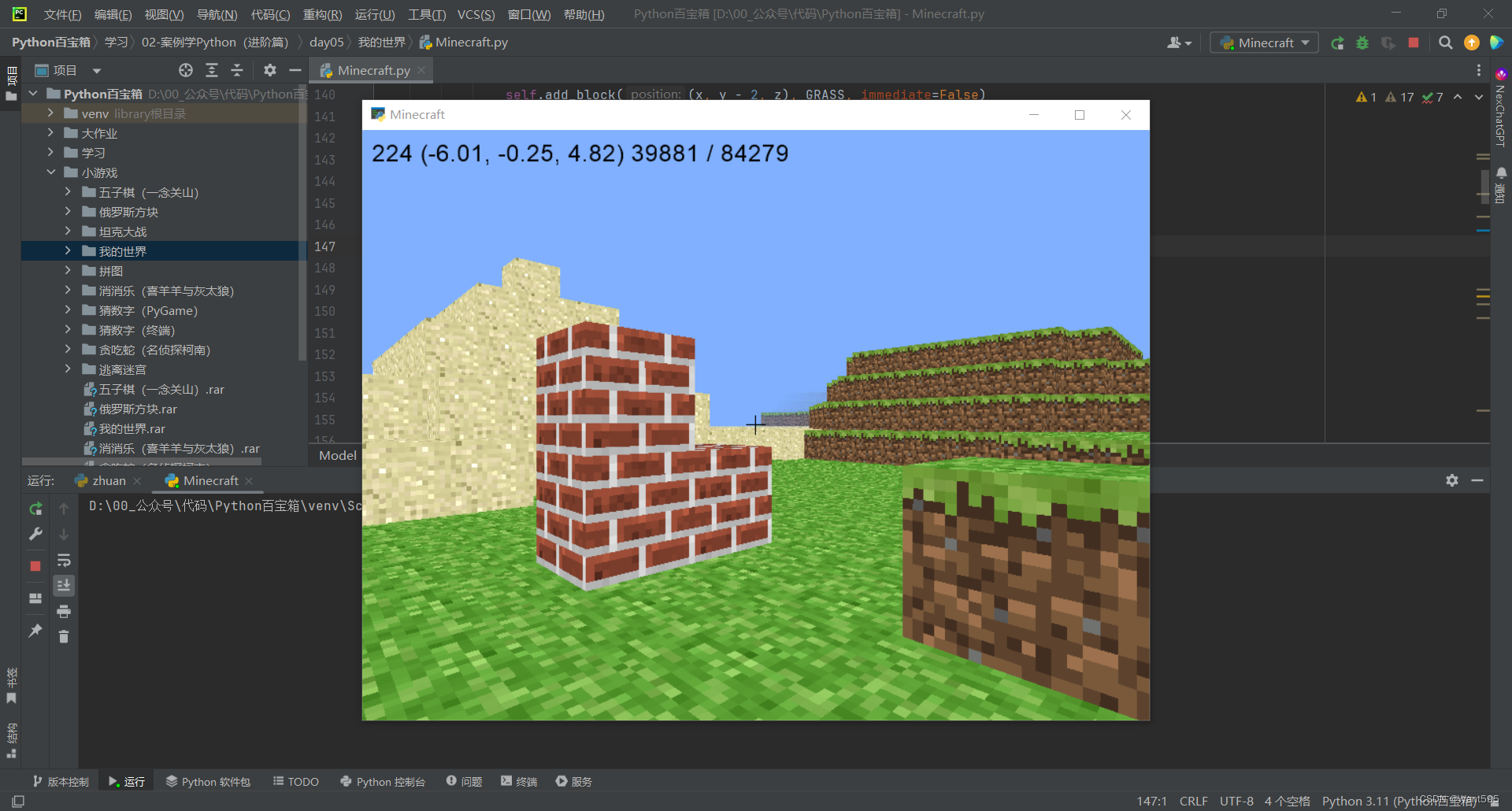
Task: Hide the project panel with minus icon
Action: (x=295, y=70)
